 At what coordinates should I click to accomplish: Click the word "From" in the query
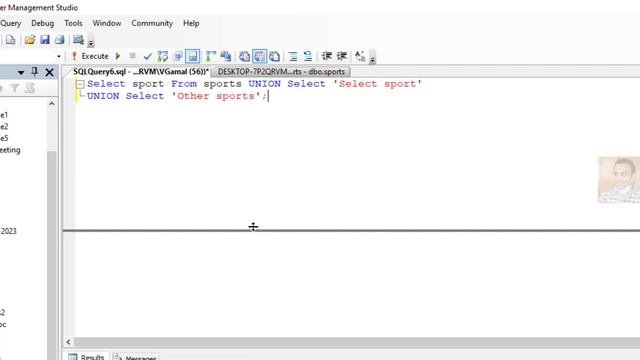point(184,84)
